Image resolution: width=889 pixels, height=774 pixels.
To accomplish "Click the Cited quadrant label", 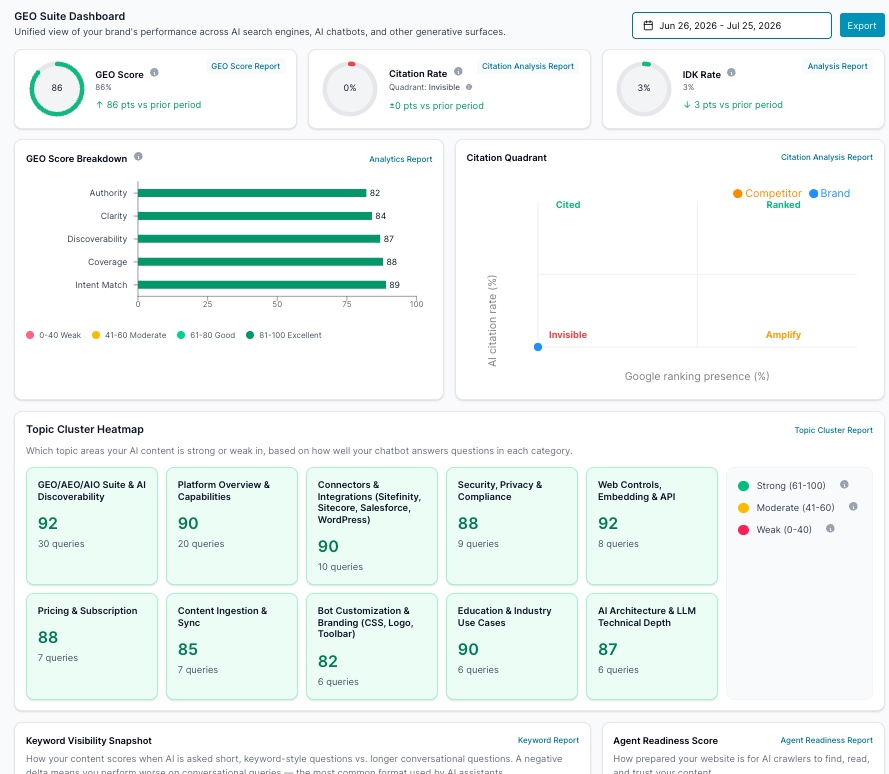I will tap(568, 205).
